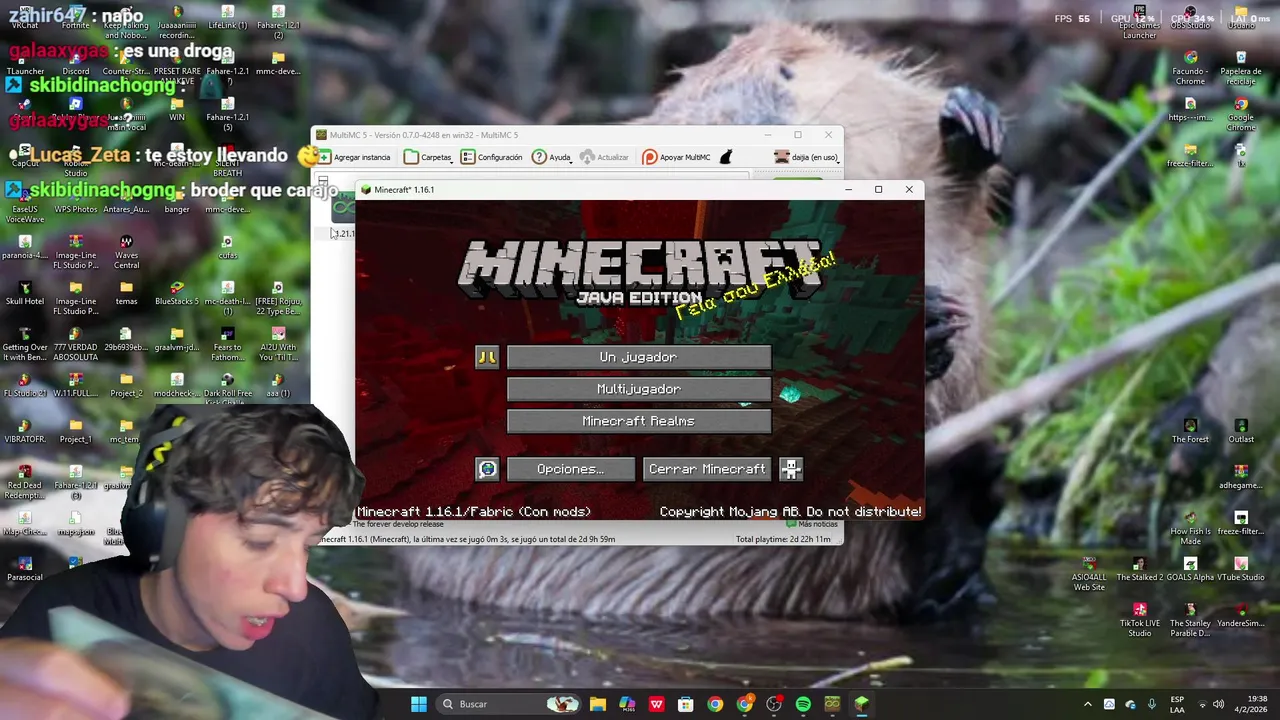The height and width of the screenshot is (720, 1280).
Task: Open Windows Start menu
Action: [419, 704]
